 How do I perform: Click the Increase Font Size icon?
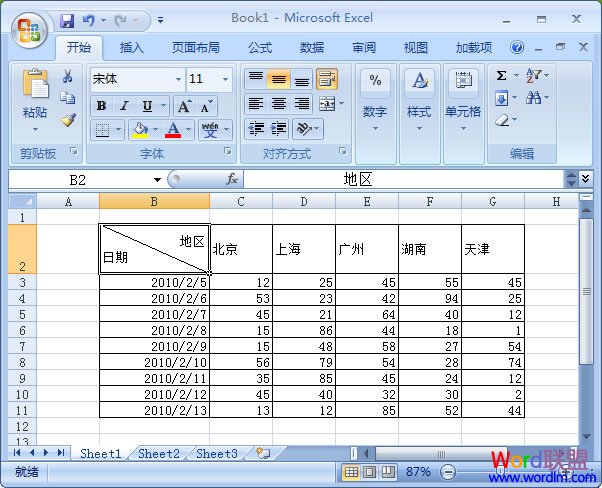tap(184, 105)
